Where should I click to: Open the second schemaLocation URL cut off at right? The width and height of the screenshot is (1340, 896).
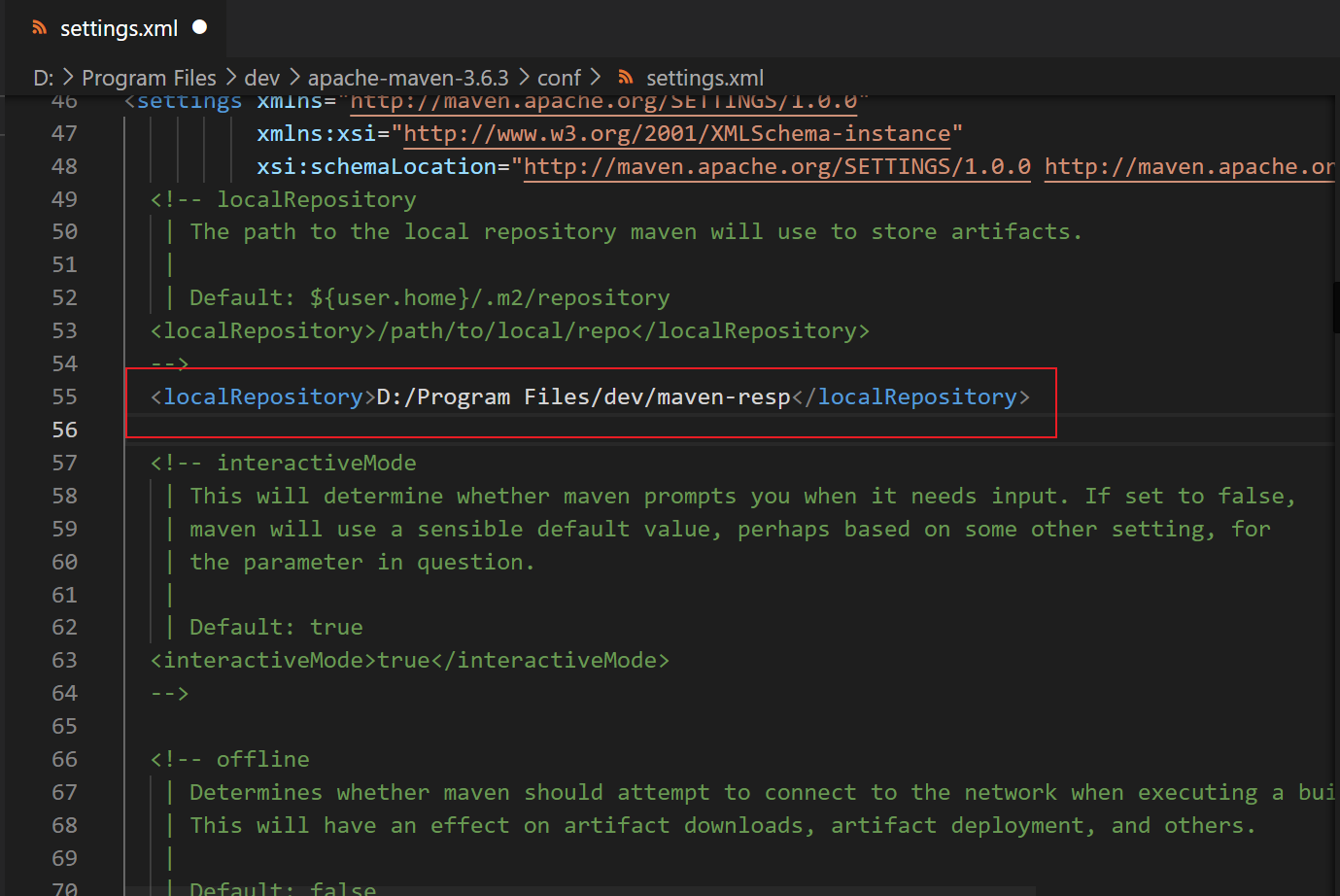(x=1188, y=166)
